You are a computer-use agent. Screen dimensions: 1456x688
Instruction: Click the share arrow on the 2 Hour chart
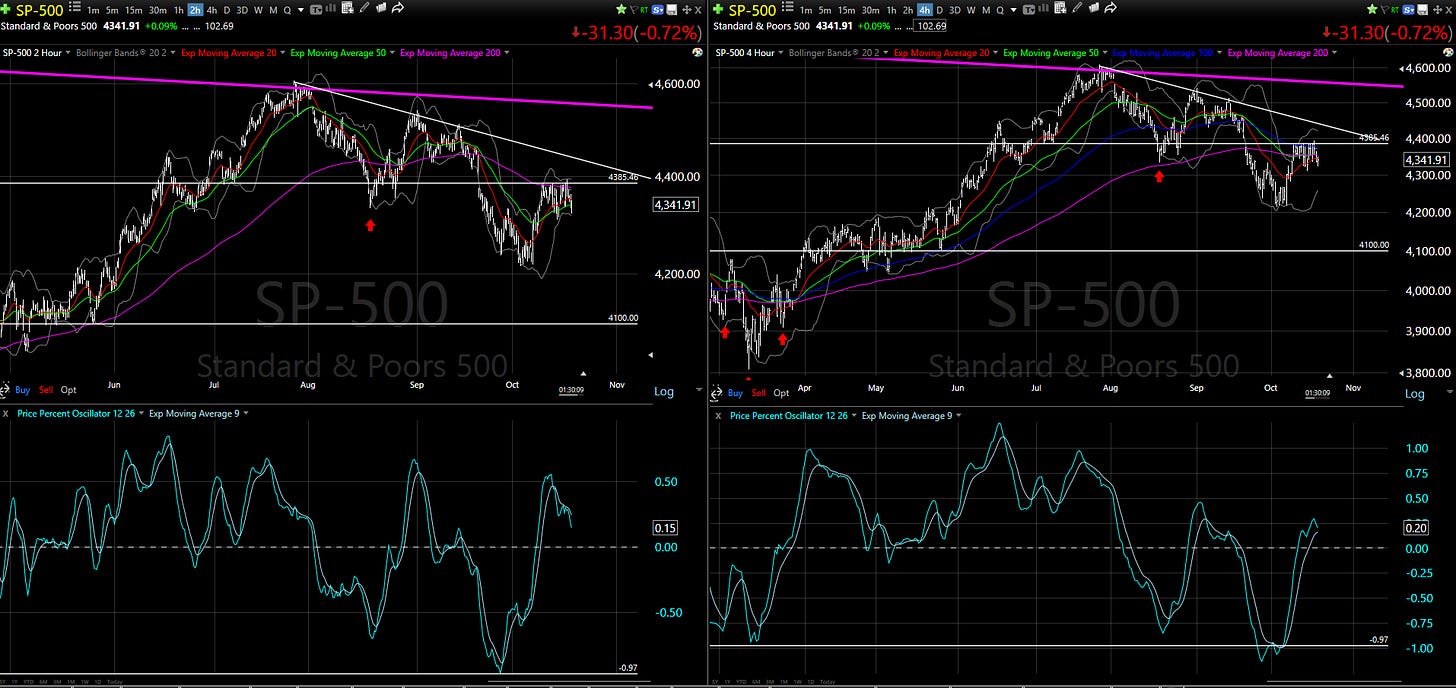397,8
